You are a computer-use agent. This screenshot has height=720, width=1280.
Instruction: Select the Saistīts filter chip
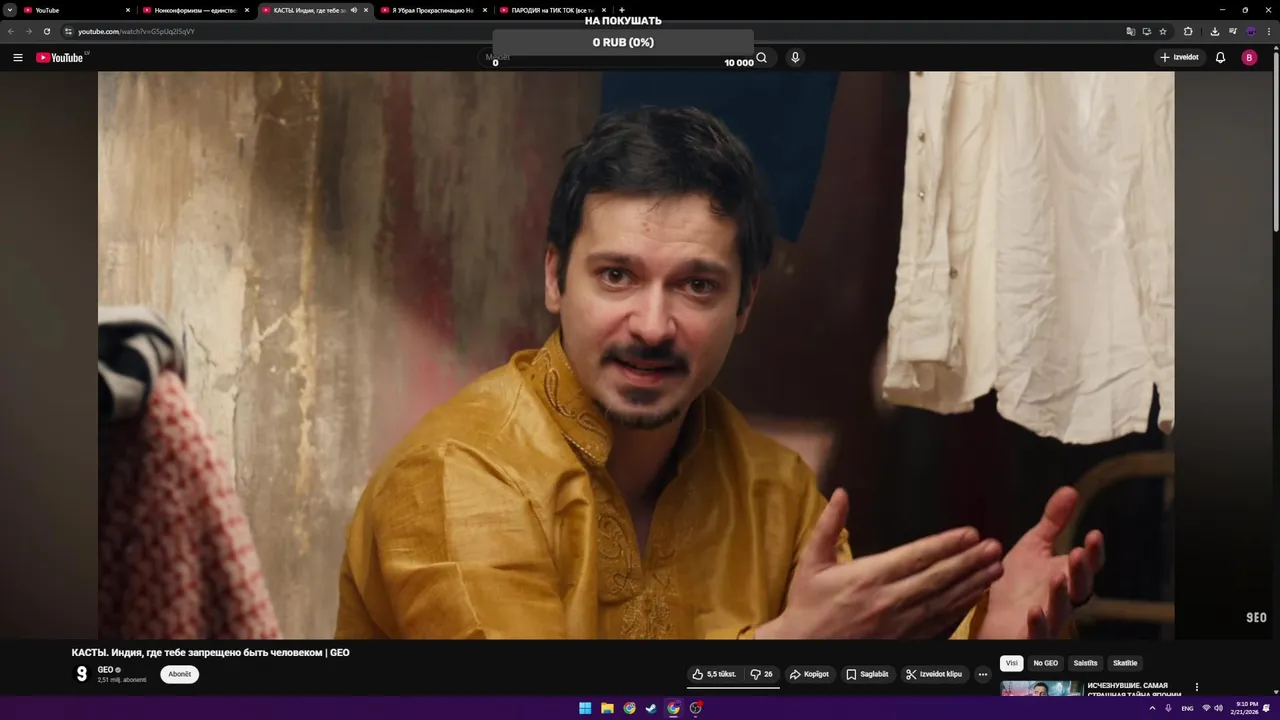point(1085,663)
